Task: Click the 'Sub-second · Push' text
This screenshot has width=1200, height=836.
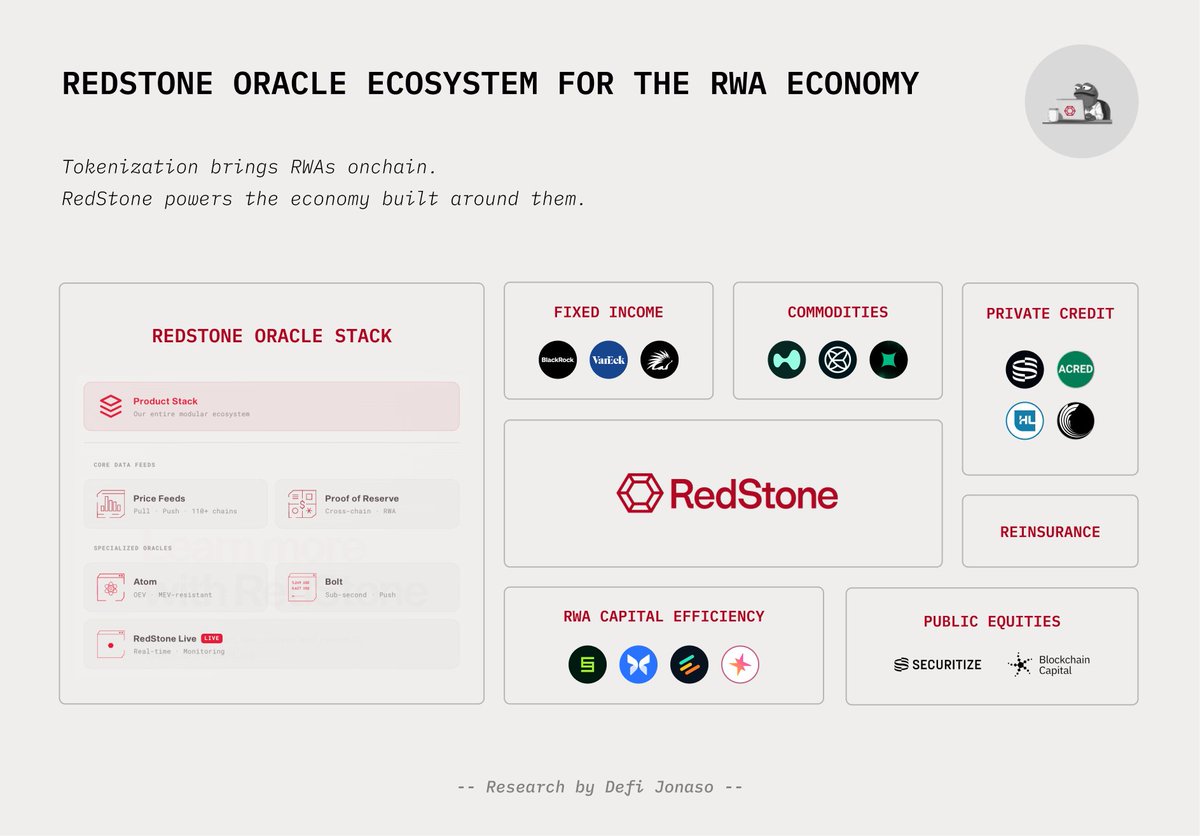Action: pos(360,594)
